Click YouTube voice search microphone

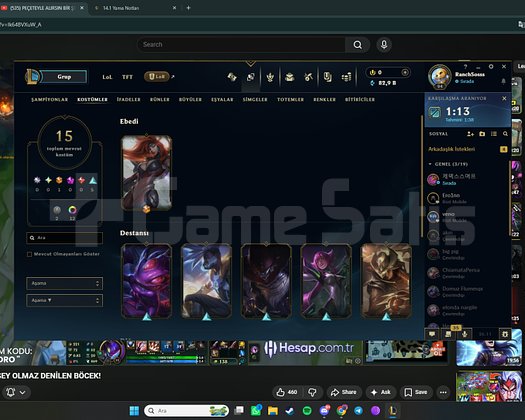coord(384,45)
